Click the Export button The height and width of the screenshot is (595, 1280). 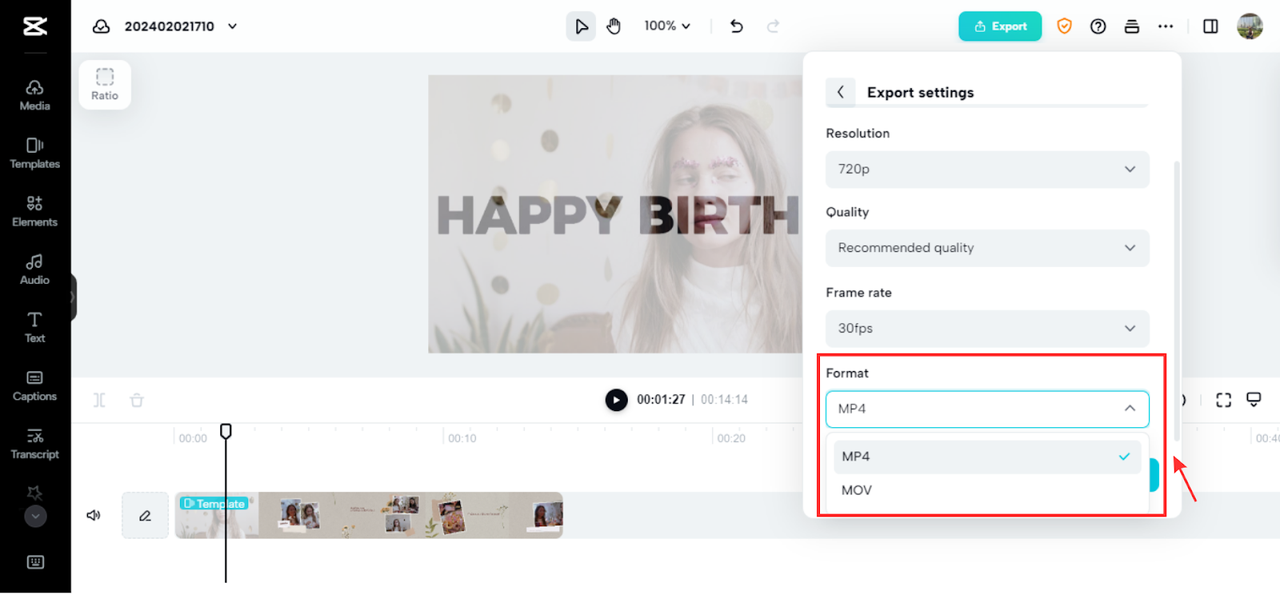tap(1000, 26)
